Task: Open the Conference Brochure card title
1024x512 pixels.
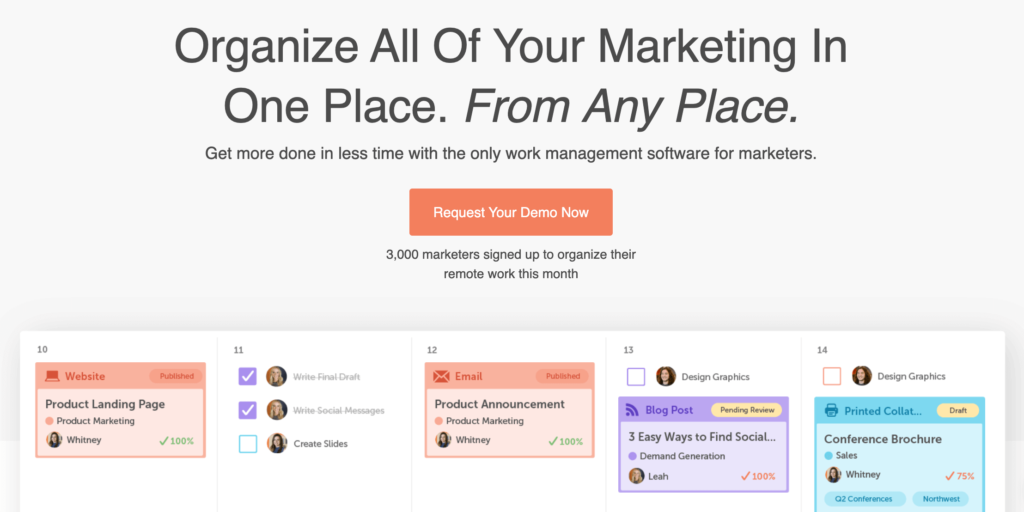Action: pos(882,439)
